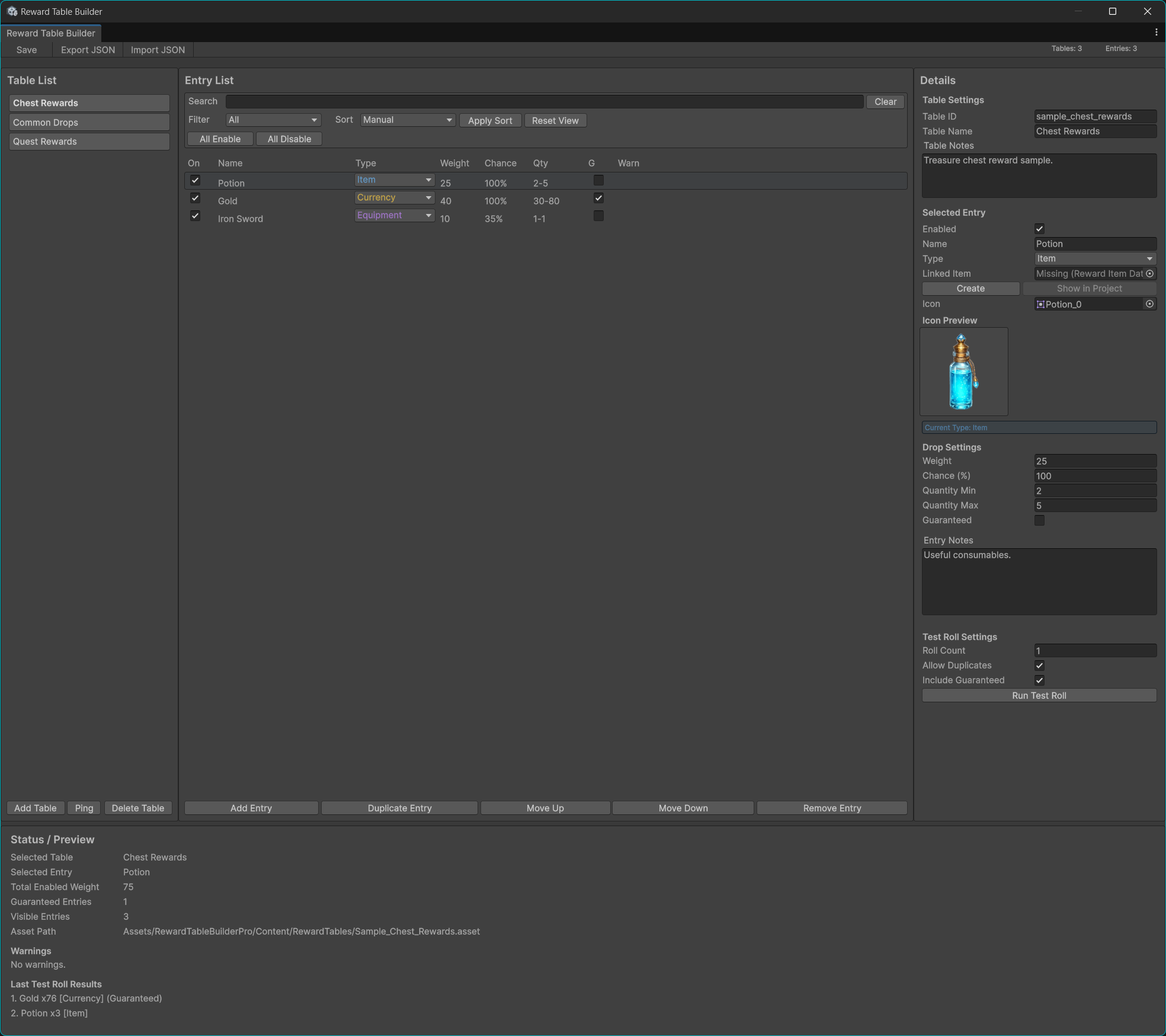The image size is (1166, 1036).
Task: Open the Filter dropdown set to All
Action: click(273, 120)
